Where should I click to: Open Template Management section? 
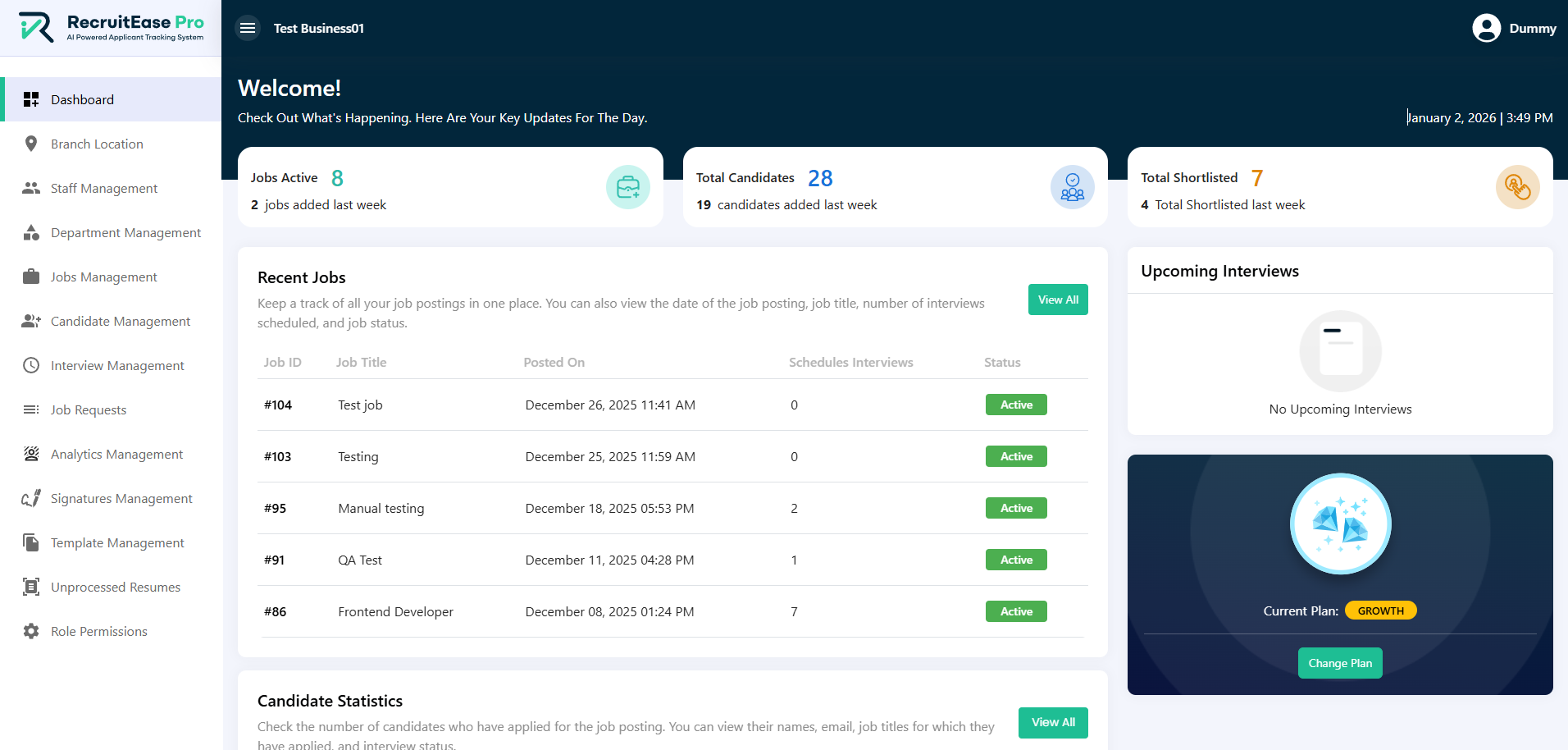coord(116,542)
